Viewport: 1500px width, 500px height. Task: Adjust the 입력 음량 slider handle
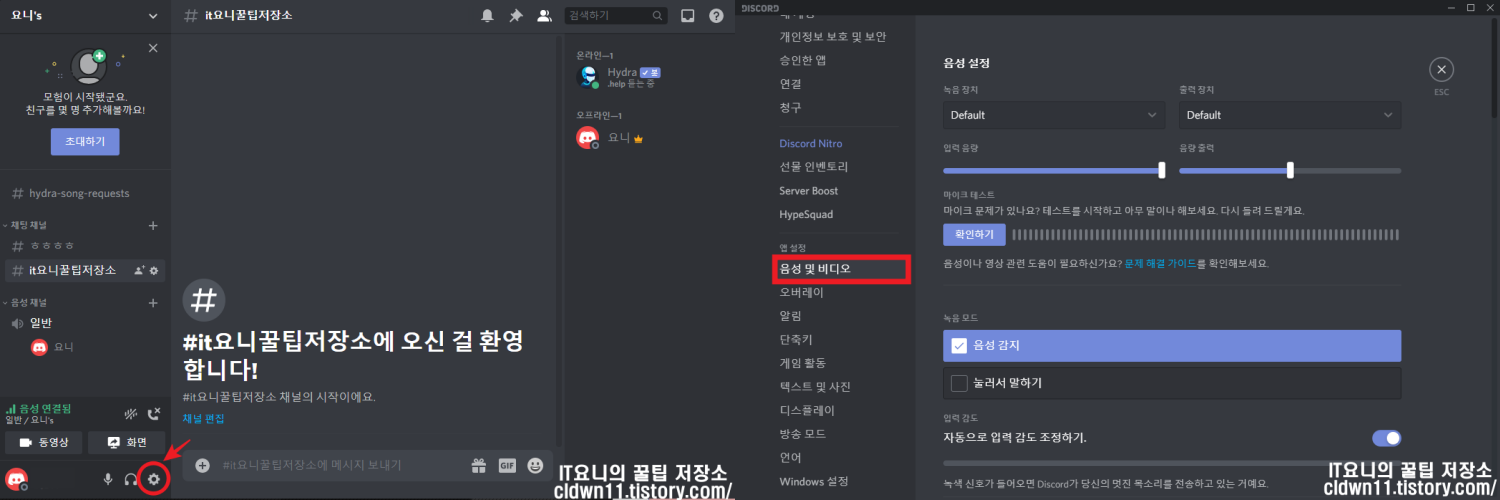[1161, 170]
